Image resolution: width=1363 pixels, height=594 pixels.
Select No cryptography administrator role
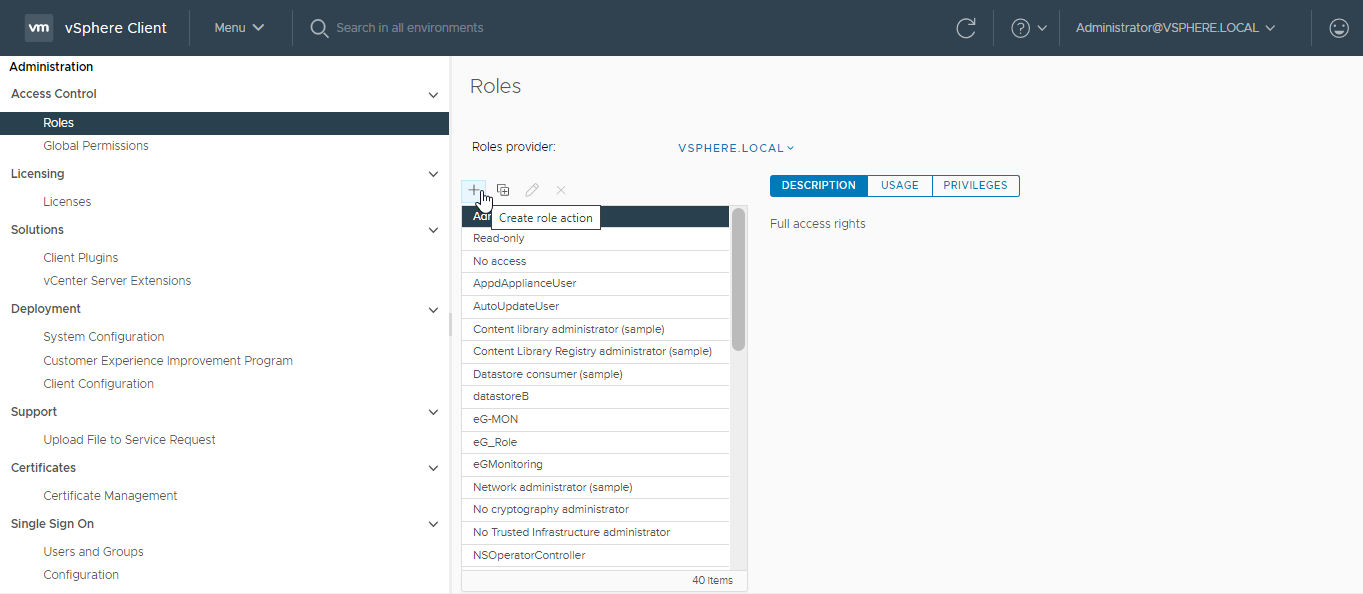(595, 510)
